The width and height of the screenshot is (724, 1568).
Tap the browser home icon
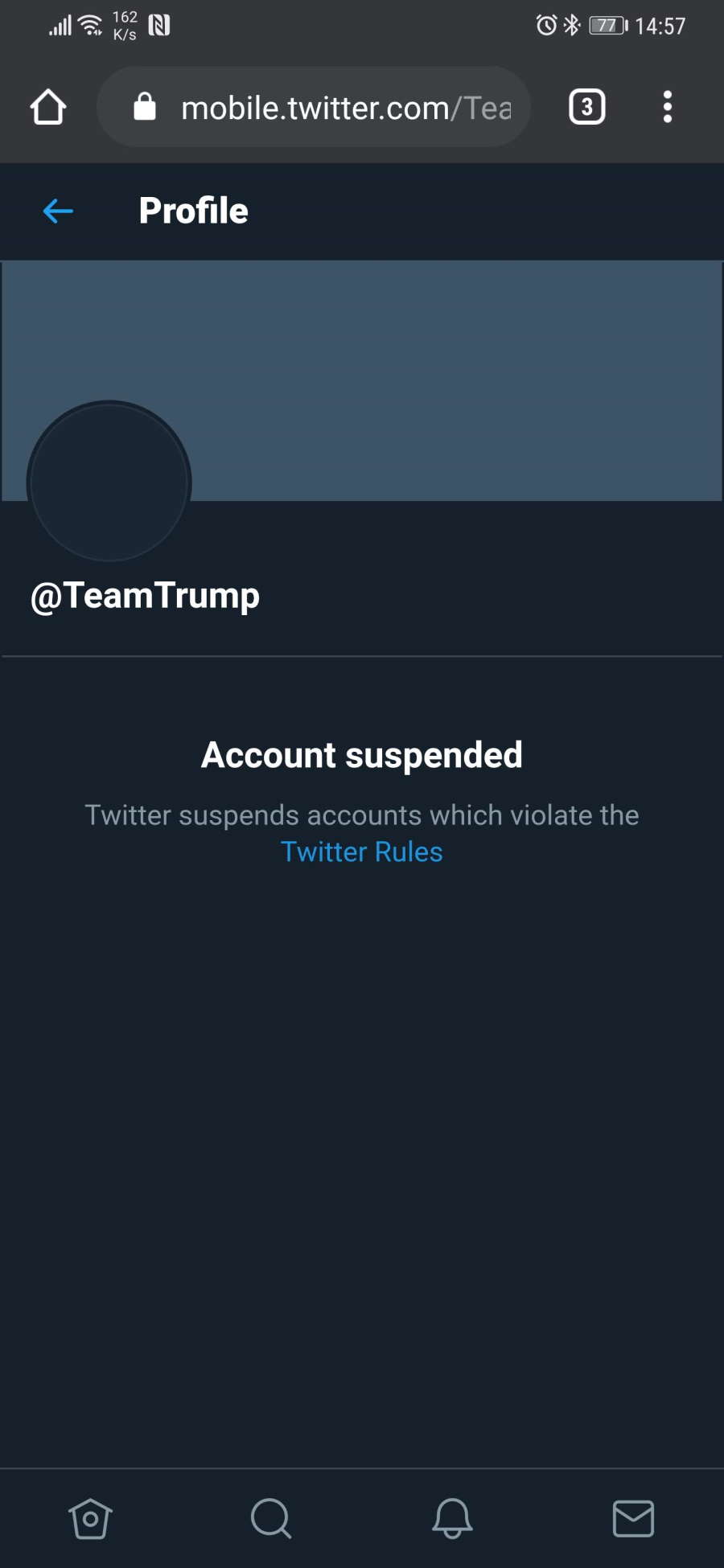[x=48, y=107]
